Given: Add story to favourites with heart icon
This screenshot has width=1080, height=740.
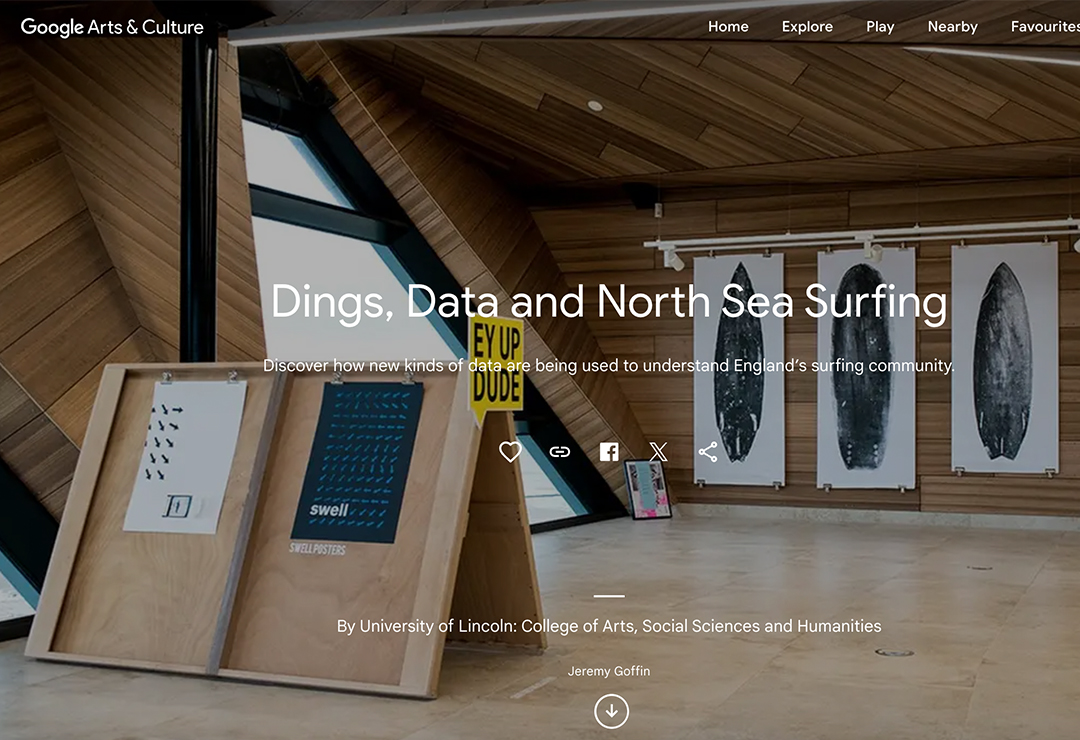Looking at the screenshot, I should 510,452.
